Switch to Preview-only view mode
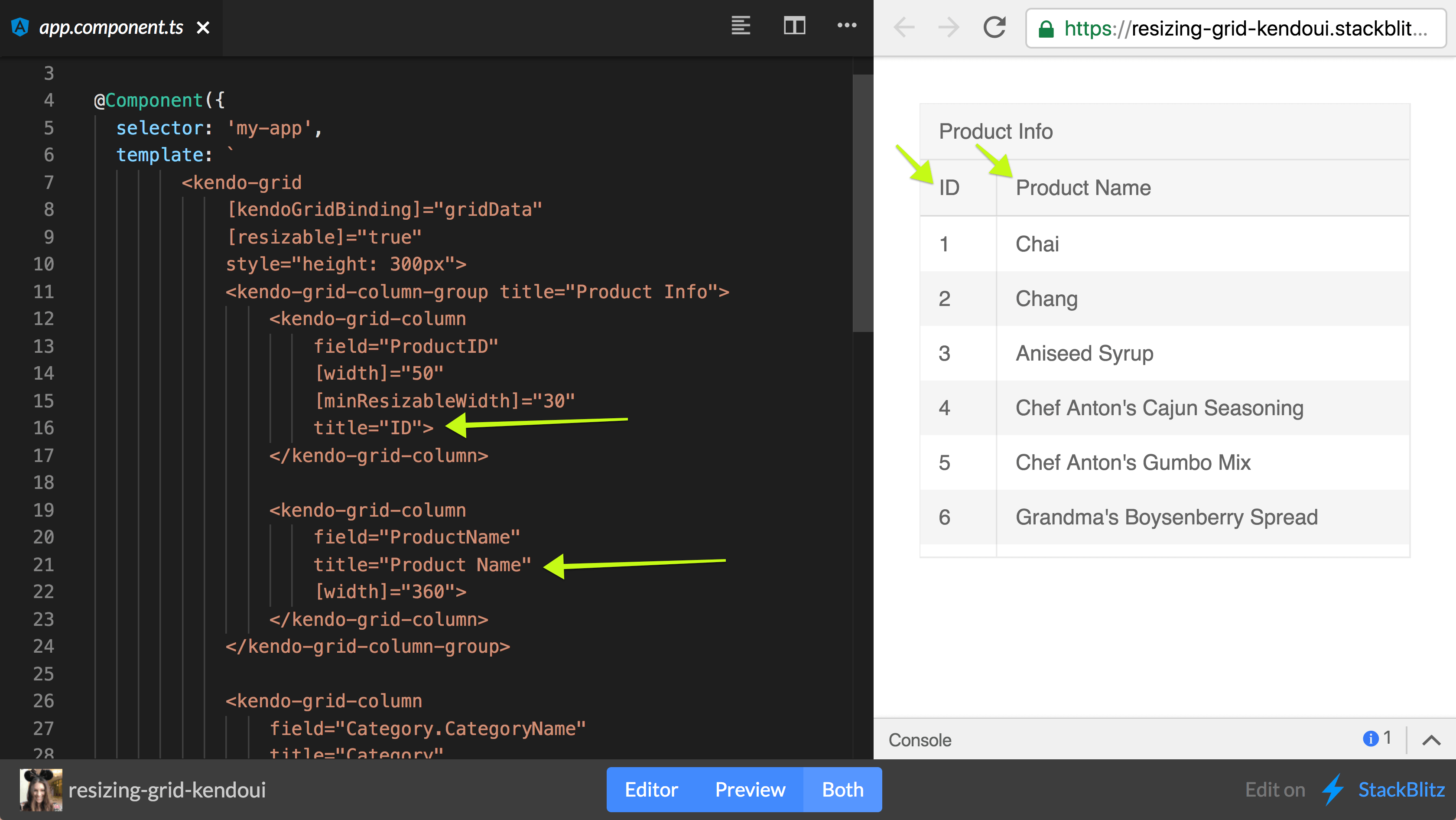This screenshot has width=1456, height=820. [x=750, y=790]
